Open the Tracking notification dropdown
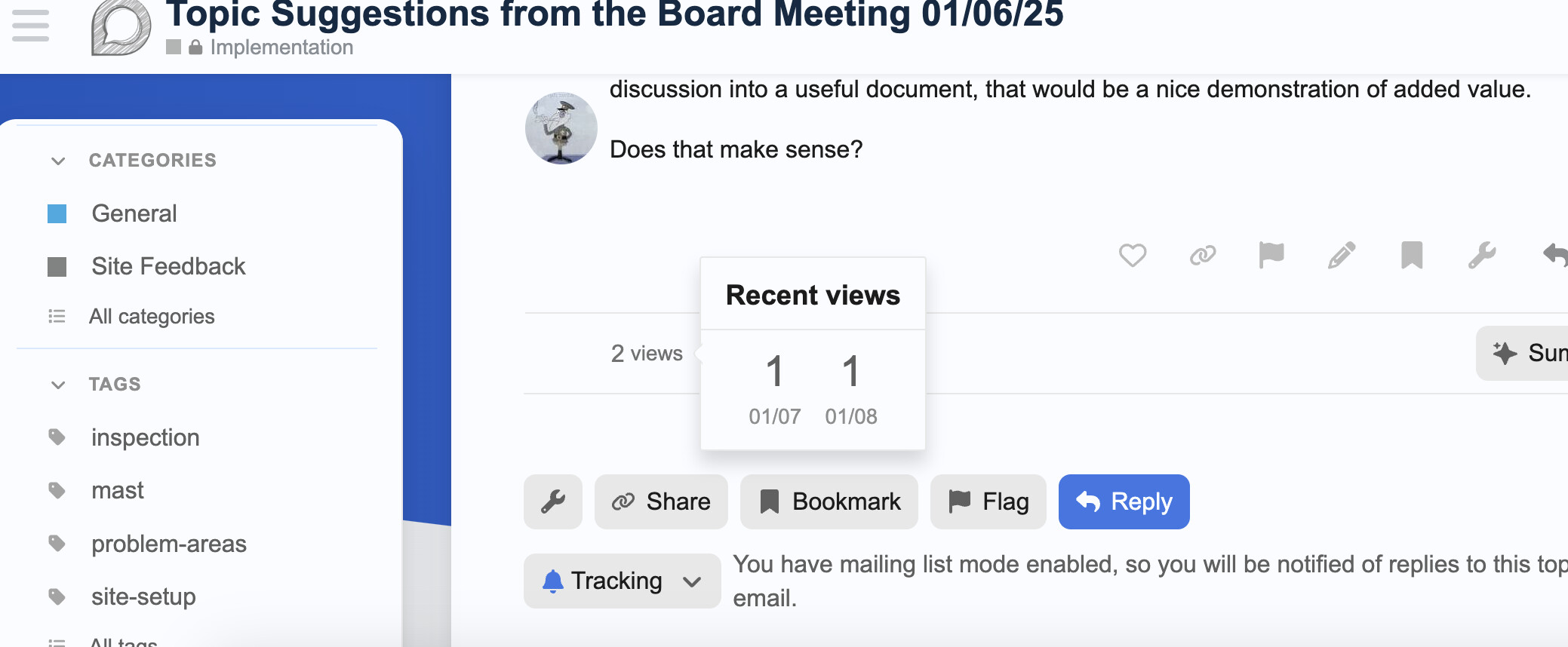Image resolution: width=1568 pixels, height=647 pixels. (x=622, y=581)
